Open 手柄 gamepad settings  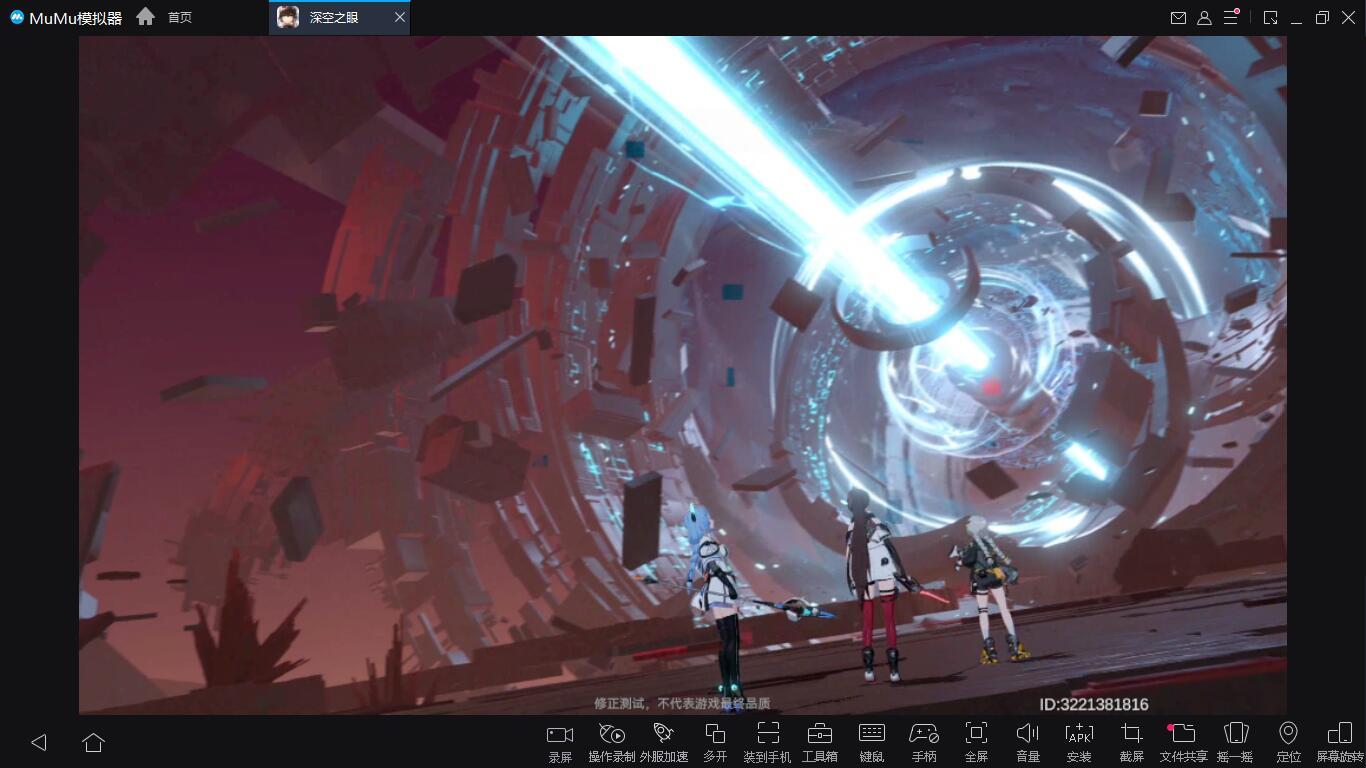(x=924, y=742)
